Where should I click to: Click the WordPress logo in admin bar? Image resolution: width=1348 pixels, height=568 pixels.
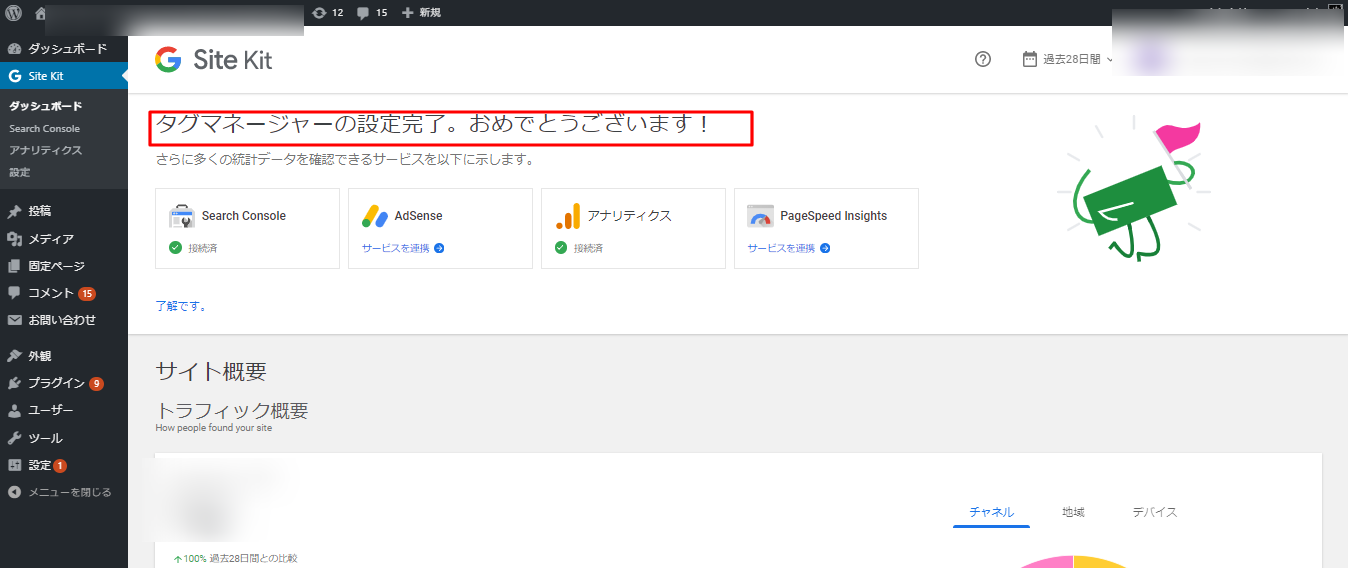14,13
